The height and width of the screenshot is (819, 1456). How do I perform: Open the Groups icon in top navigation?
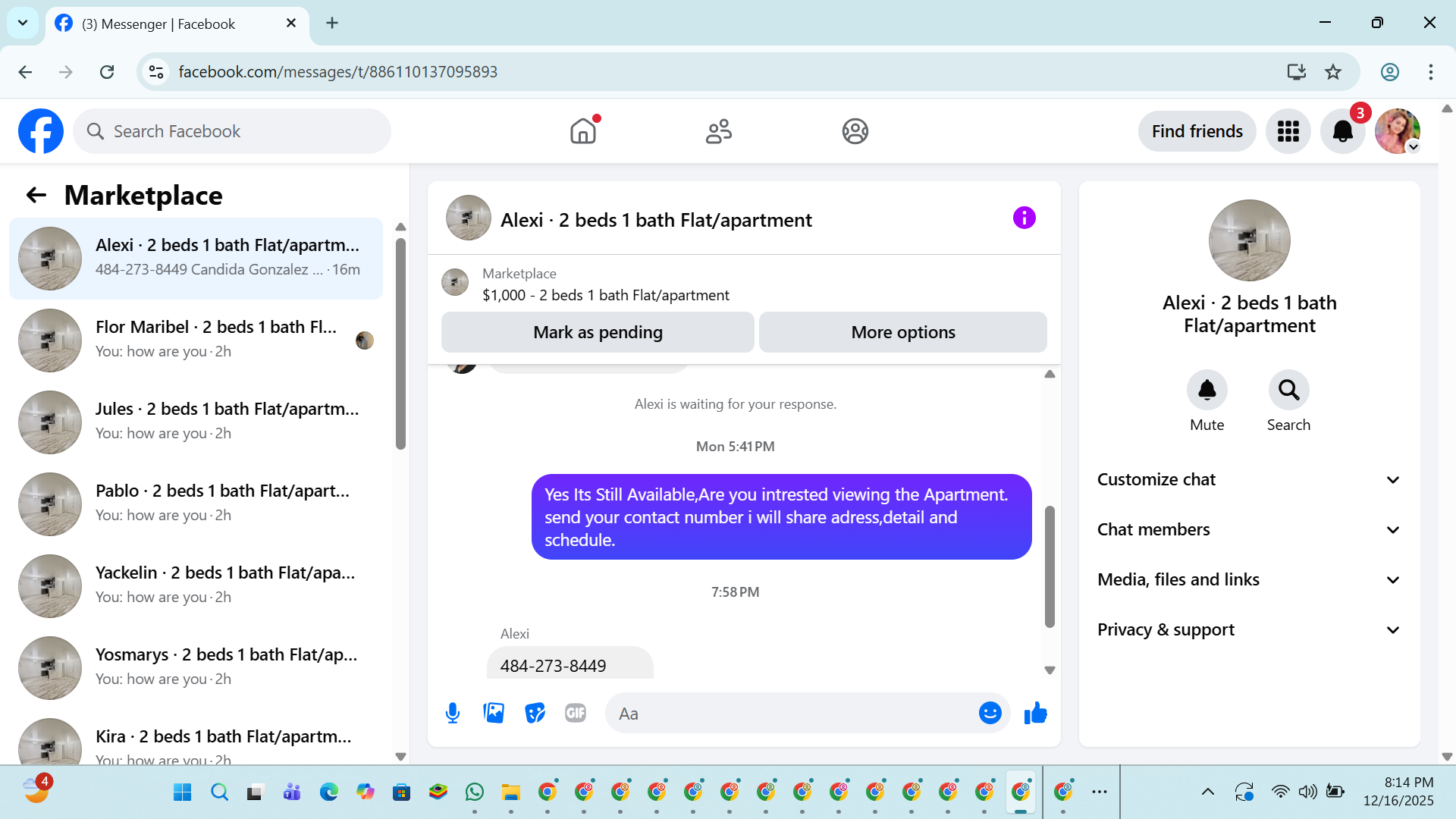coord(855,131)
